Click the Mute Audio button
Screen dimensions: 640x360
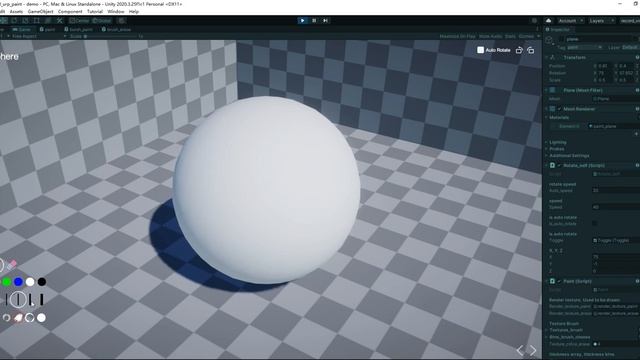coord(490,36)
